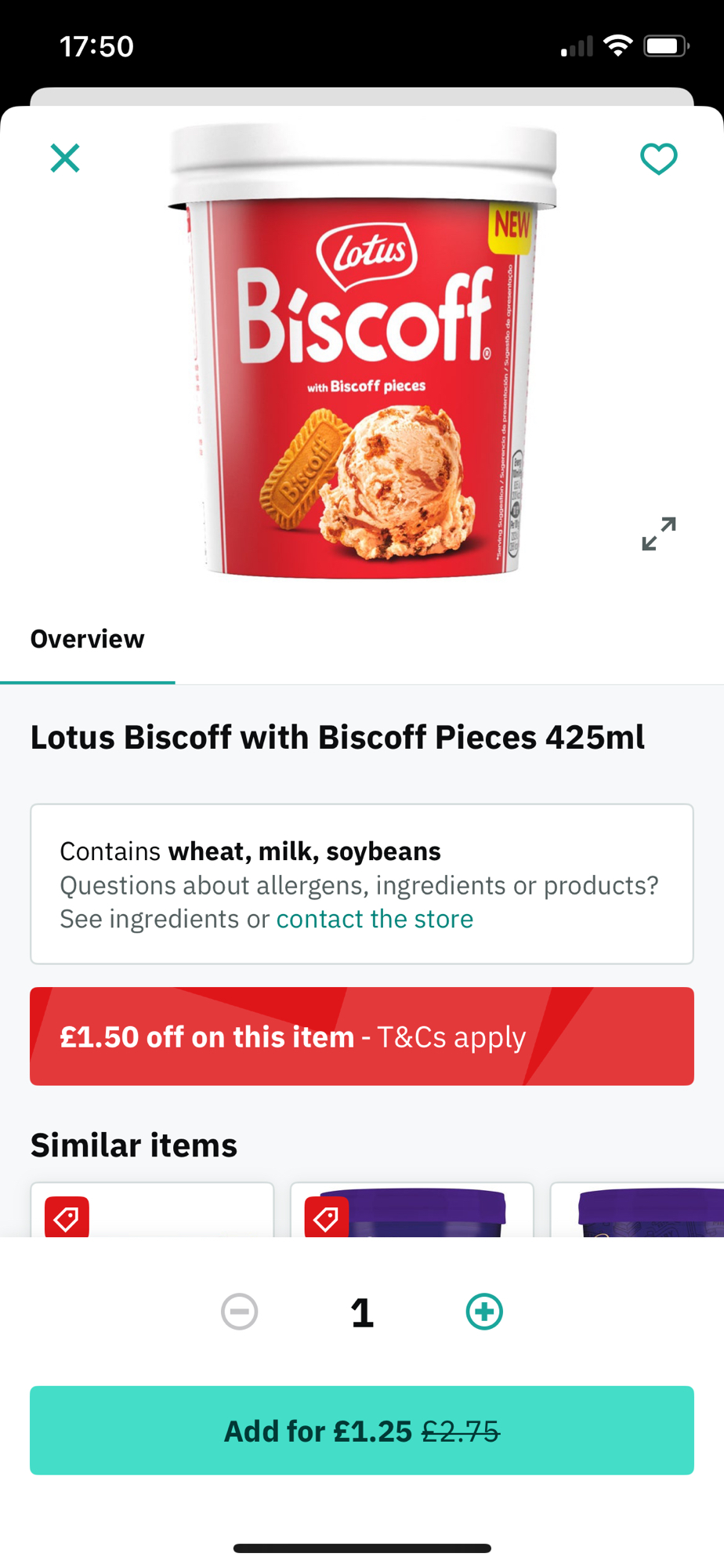Viewport: 724px width, 1568px height.
Task: Tap the battery indicator icon
Action: pos(665,46)
